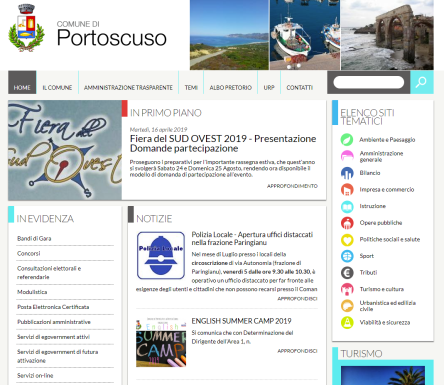The image size is (444, 385).
Task: Click the Turismo e cultura icon
Action: tap(347, 289)
